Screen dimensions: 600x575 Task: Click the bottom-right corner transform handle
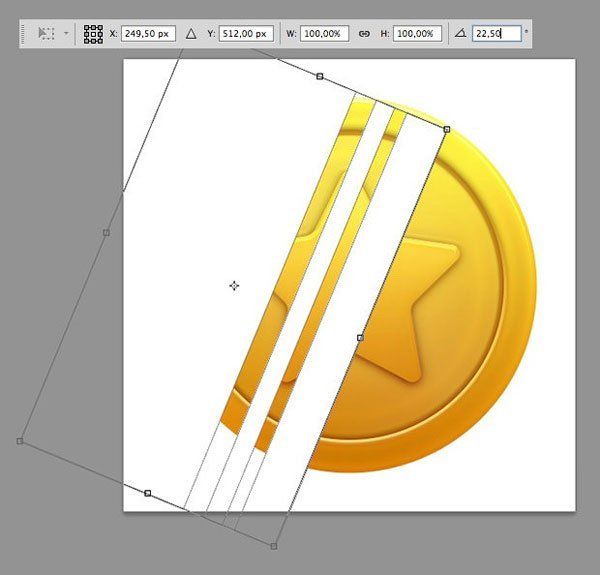(x=274, y=546)
